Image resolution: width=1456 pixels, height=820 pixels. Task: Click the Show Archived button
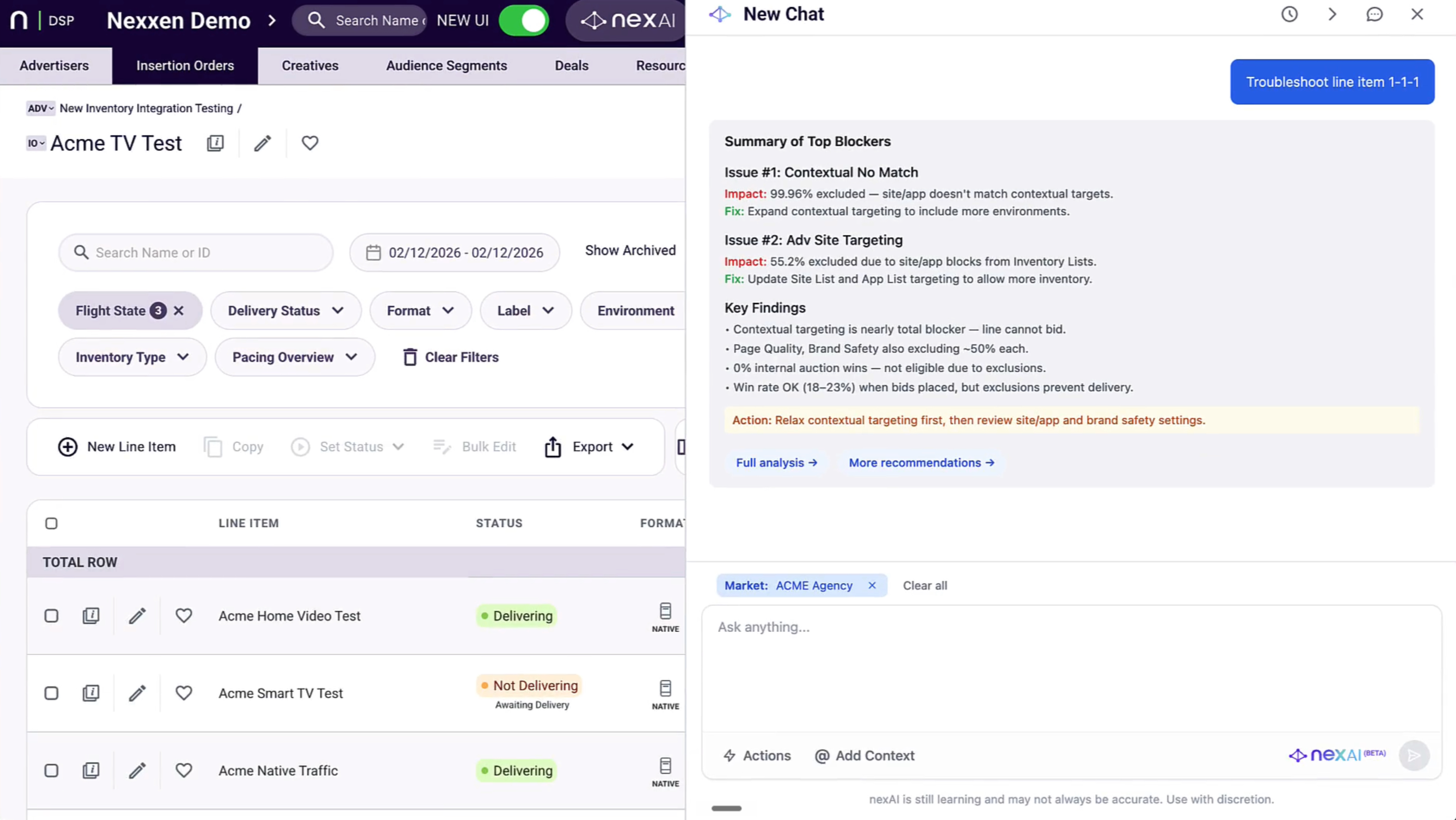point(630,251)
